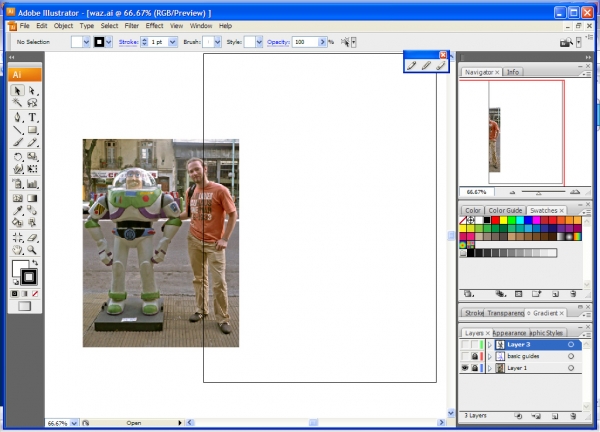Select the Gradient tool in toolbox
The height and width of the screenshot is (432, 600).
32,198
